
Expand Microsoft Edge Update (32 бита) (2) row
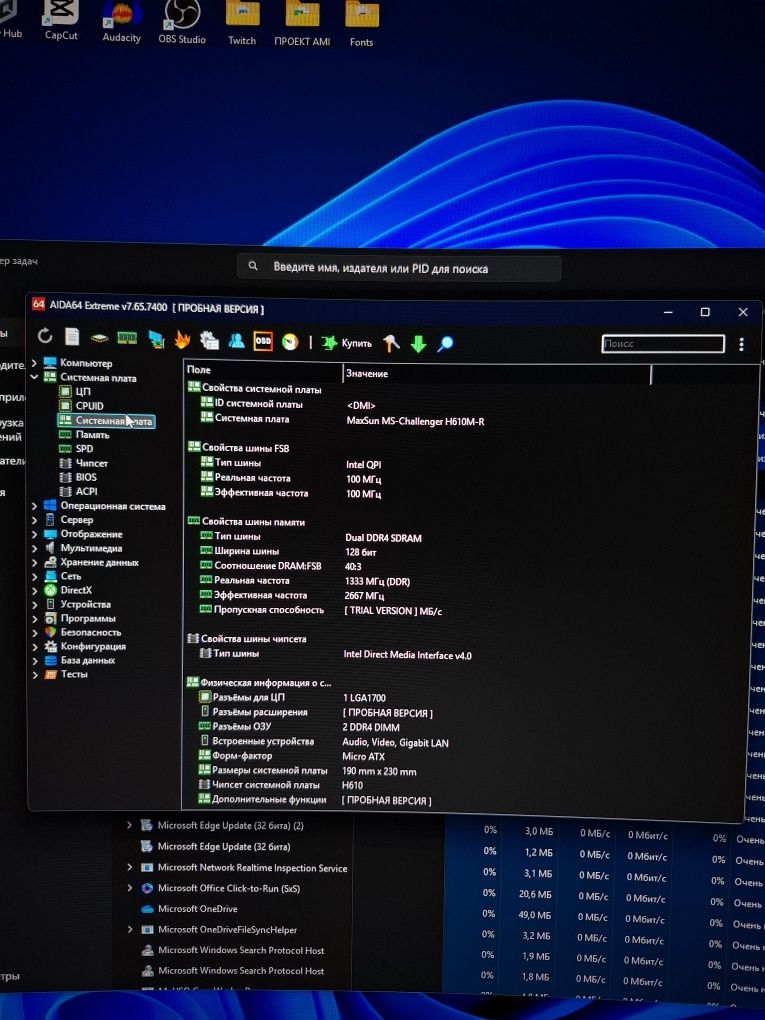[129, 825]
